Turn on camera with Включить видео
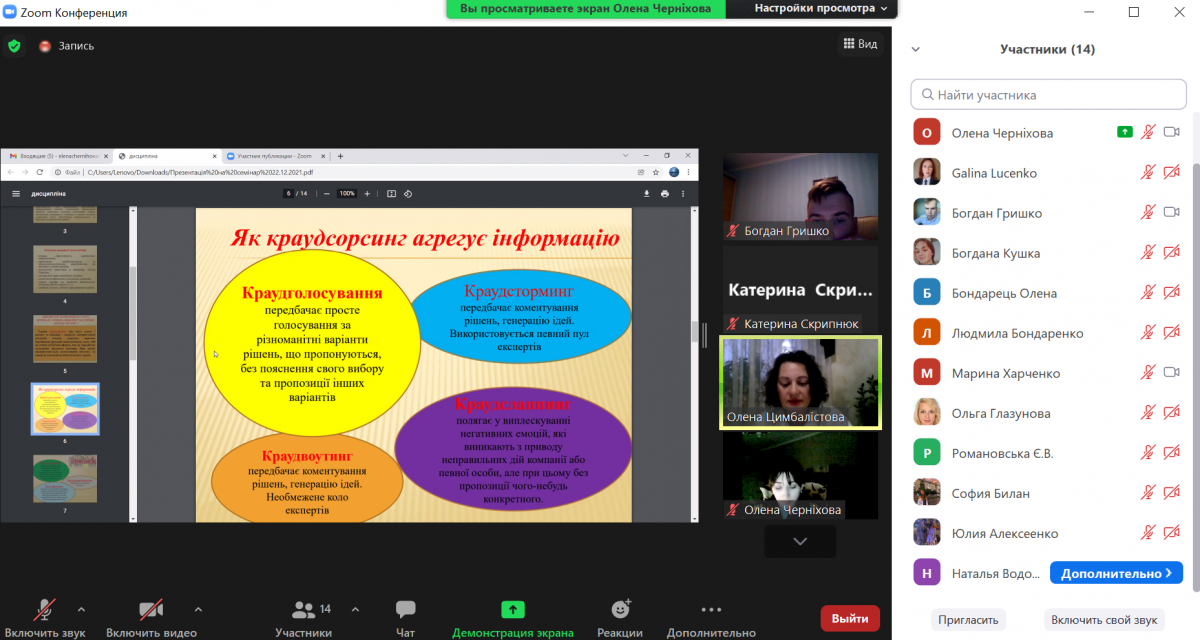The height and width of the screenshot is (640, 1200). (151, 610)
